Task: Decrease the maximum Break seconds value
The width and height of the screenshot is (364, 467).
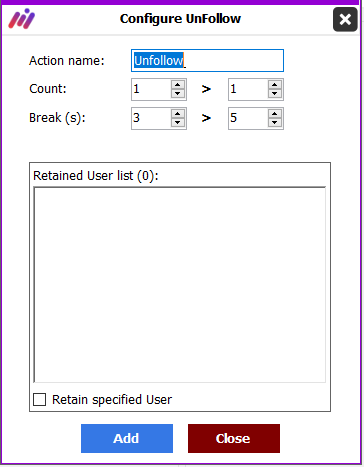Action: 274,123
